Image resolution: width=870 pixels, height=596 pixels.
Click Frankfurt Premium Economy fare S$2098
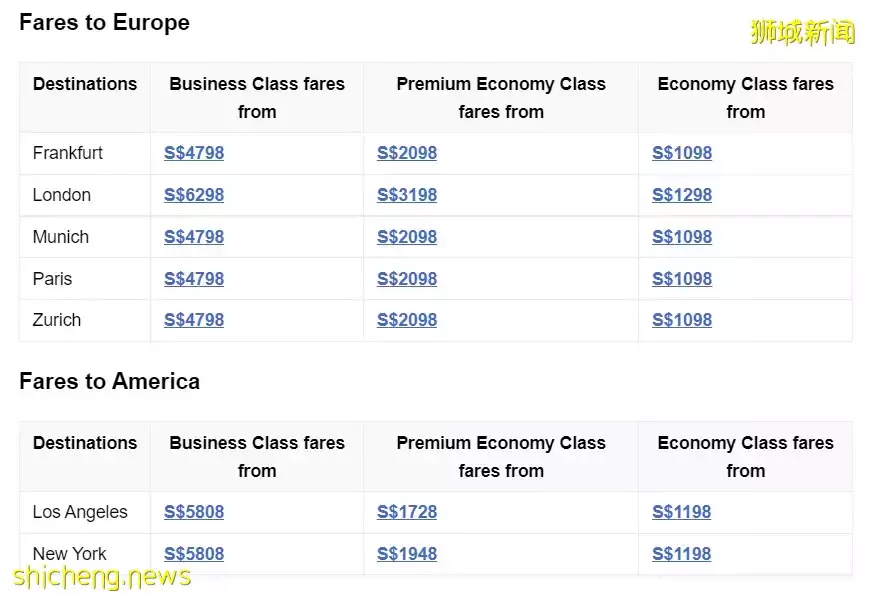point(407,153)
